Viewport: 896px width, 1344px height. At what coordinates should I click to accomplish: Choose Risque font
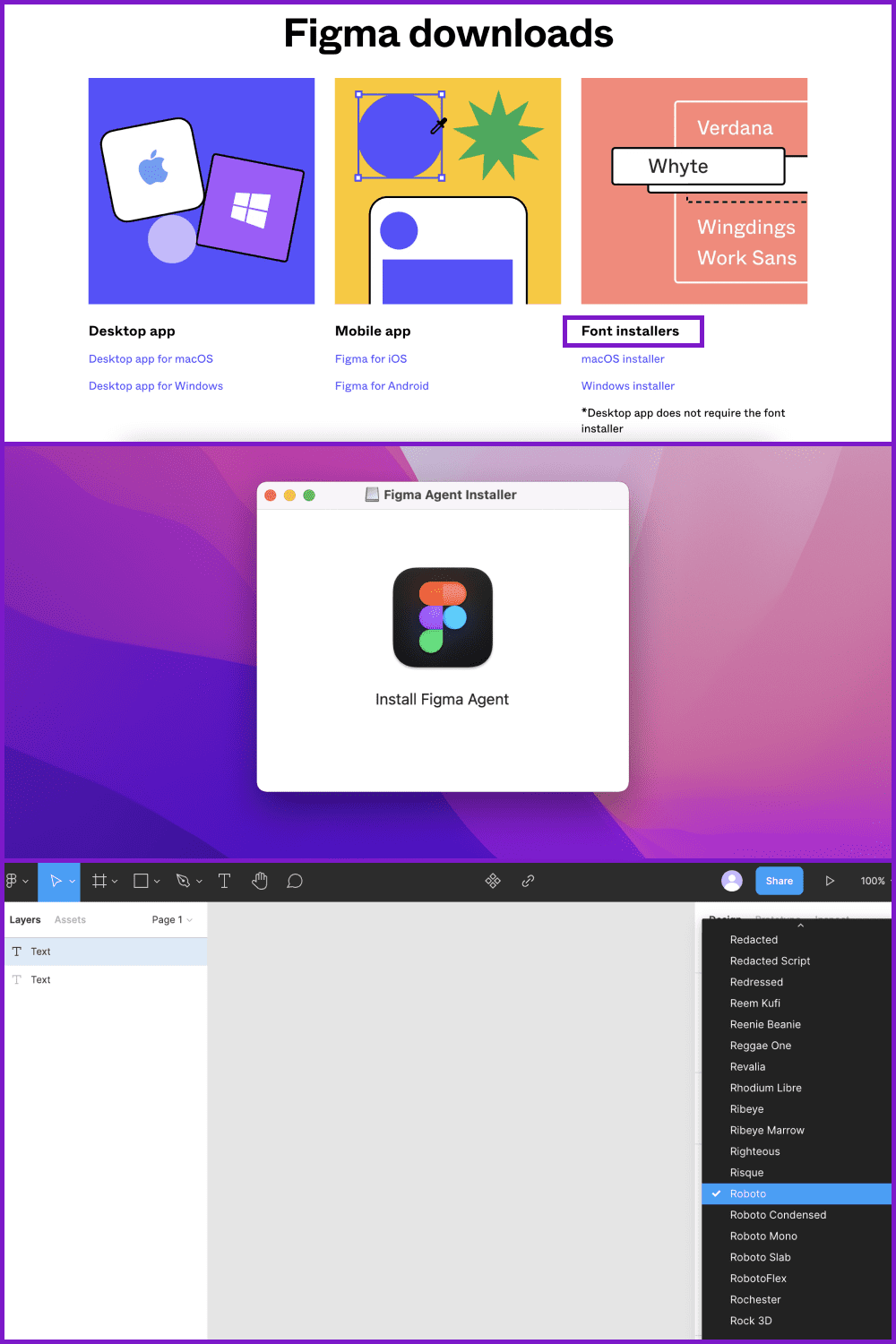[x=797, y=1173]
